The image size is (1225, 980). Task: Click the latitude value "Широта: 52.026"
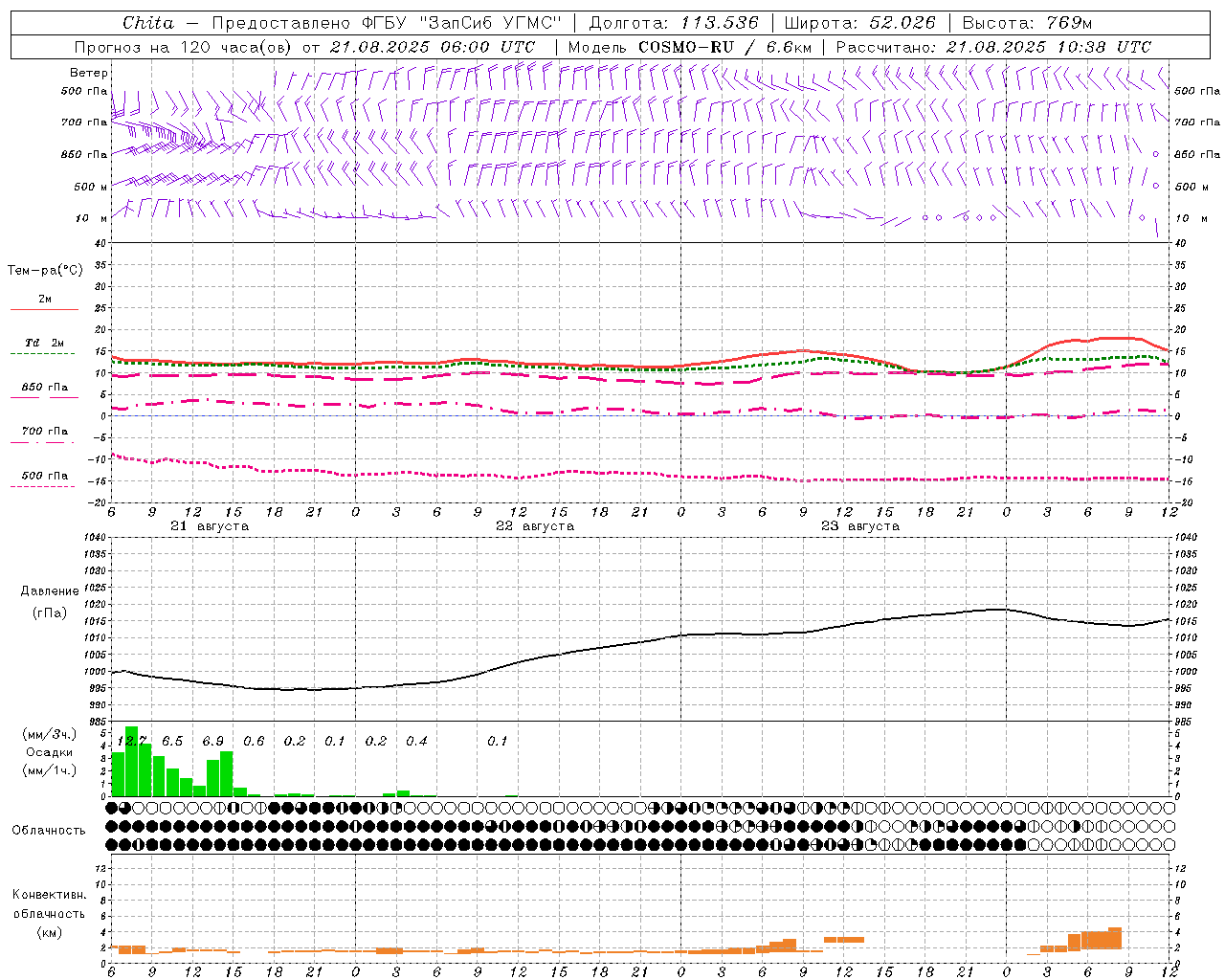pos(859,23)
